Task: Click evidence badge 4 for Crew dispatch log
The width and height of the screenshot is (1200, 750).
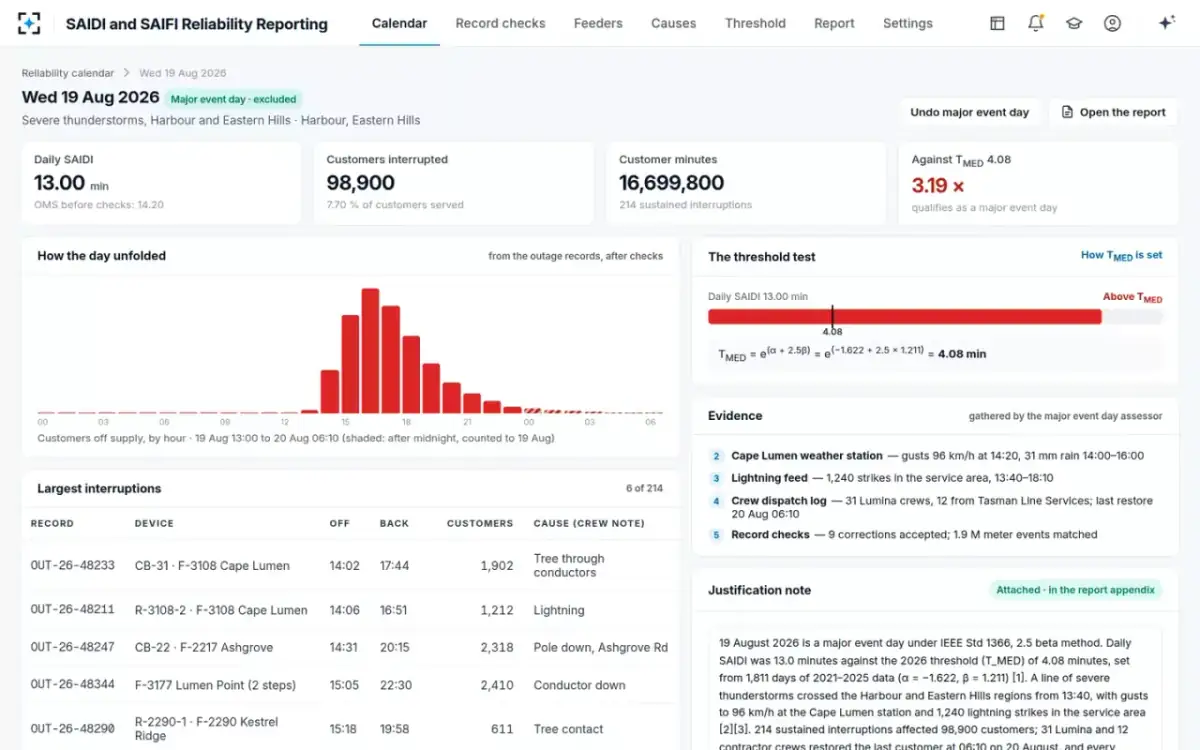Action: [x=716, y=501]
